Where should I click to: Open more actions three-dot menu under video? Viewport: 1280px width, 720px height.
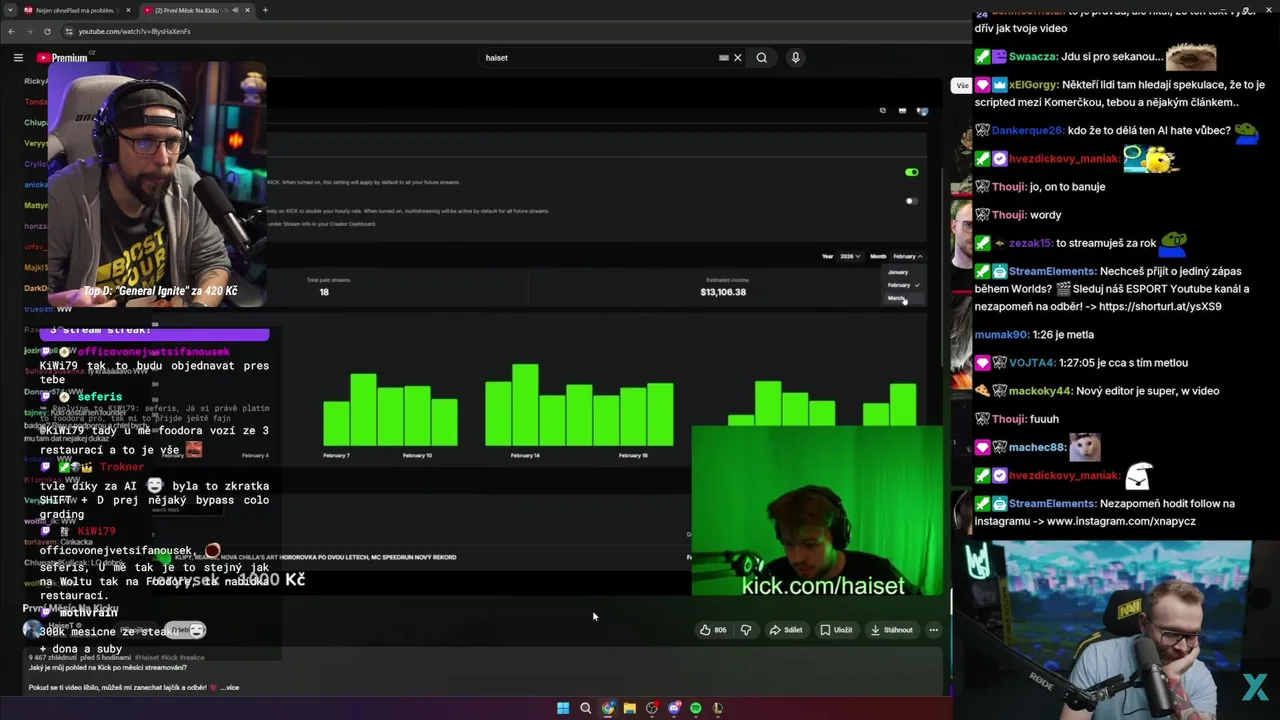point(933,630)
